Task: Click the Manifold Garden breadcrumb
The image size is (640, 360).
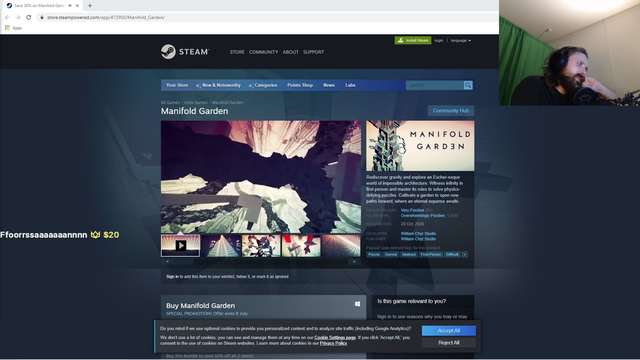Action: [x=227, y=102]
